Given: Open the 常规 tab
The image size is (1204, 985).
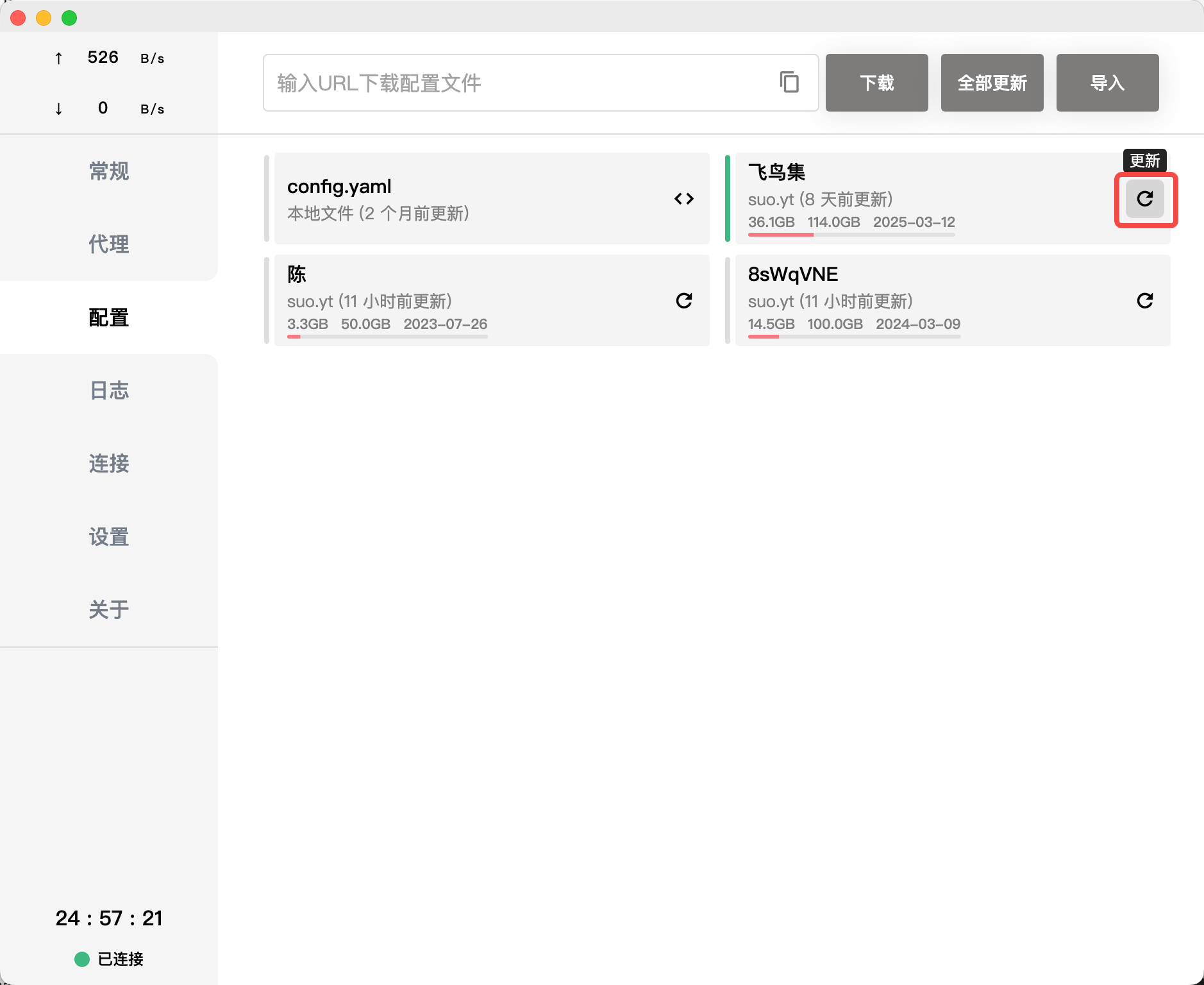Looking at the screenshot, I should pyautogui.click(x=109, y=171).
